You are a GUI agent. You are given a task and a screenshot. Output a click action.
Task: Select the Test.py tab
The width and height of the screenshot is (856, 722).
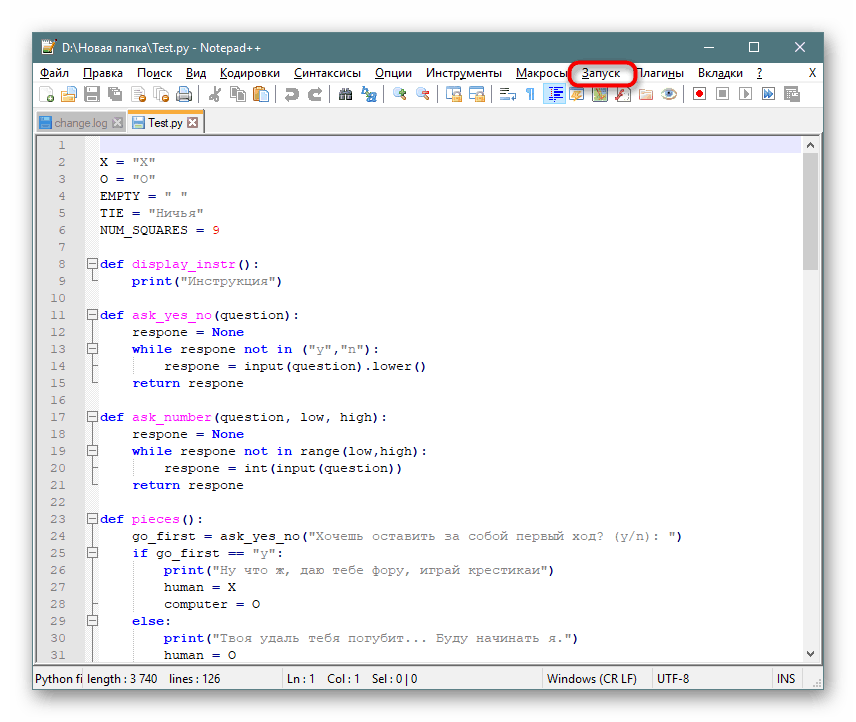[x=165, y=123]
